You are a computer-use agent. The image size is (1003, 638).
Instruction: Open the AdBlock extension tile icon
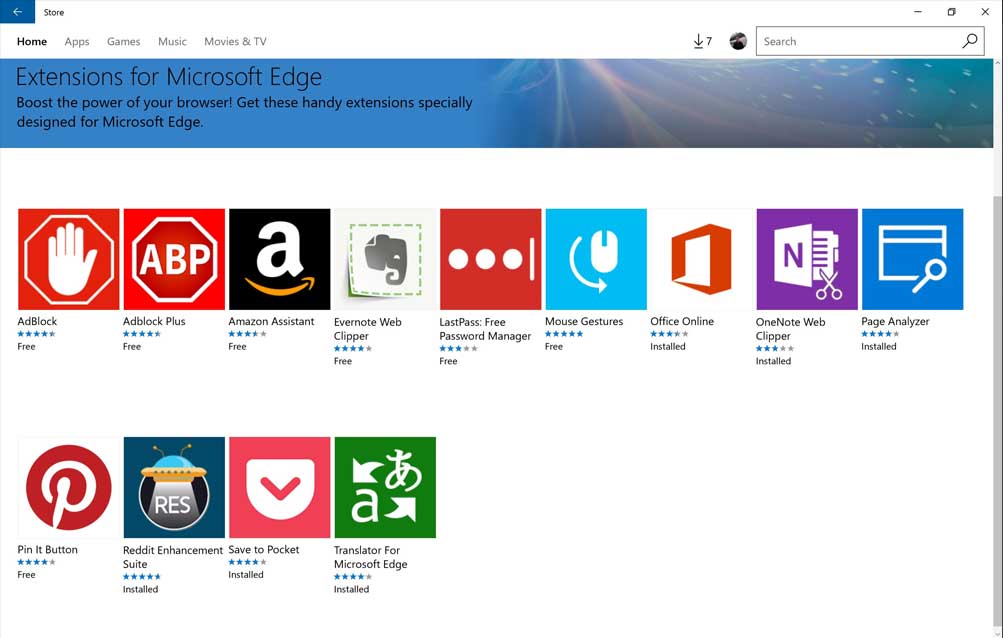tap(68, 259)
